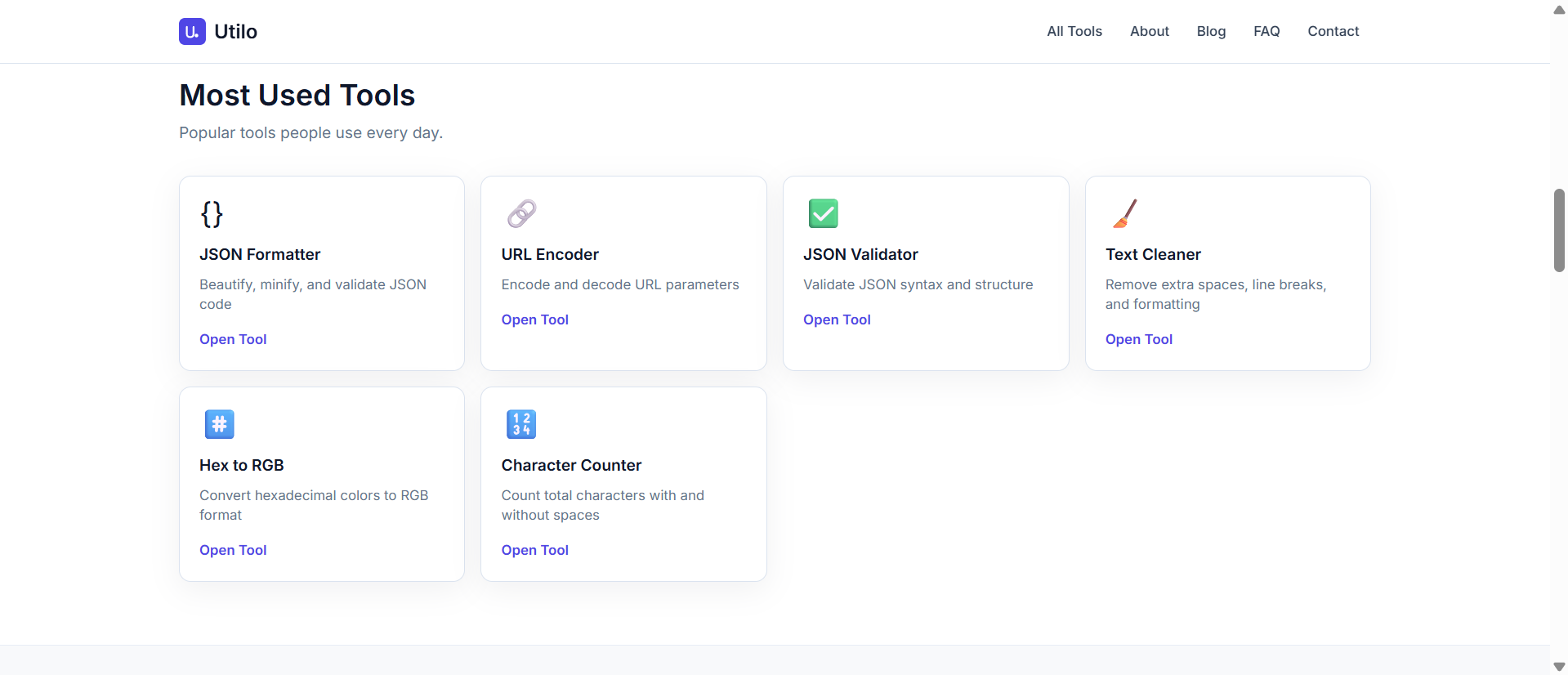Screen dimensions: 1568x675
Task: Click the JSON Validator card title
Action: point(860,254)
